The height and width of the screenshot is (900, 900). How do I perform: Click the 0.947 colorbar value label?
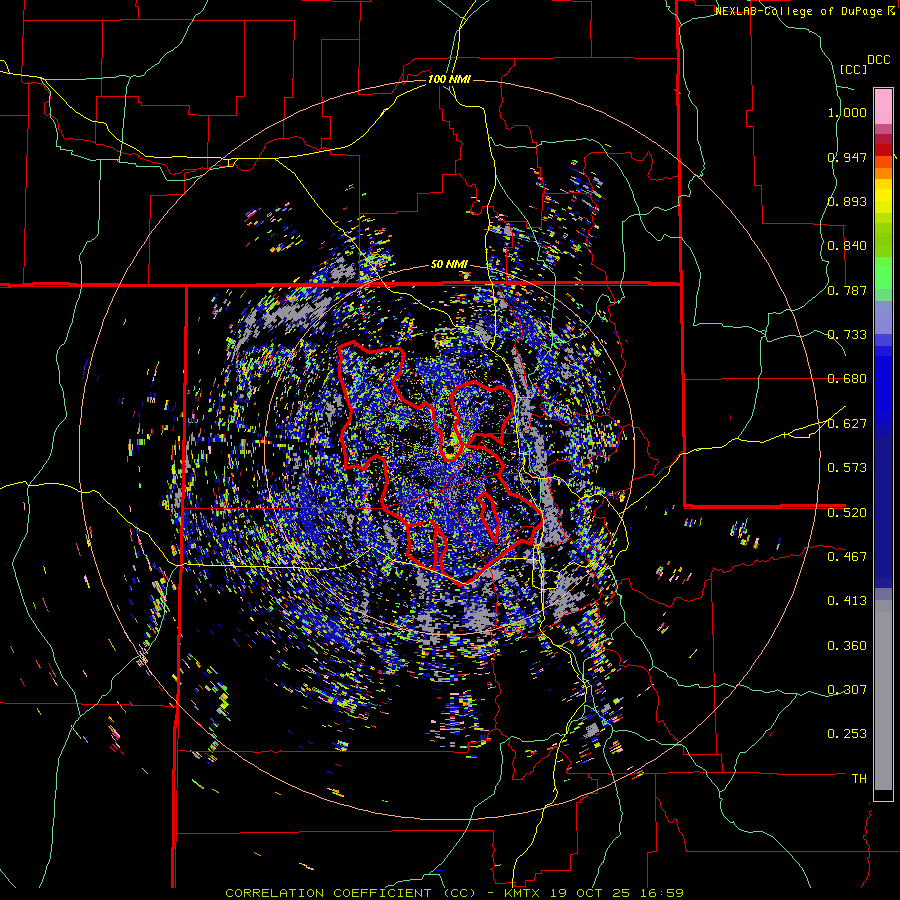pos(847,157)
